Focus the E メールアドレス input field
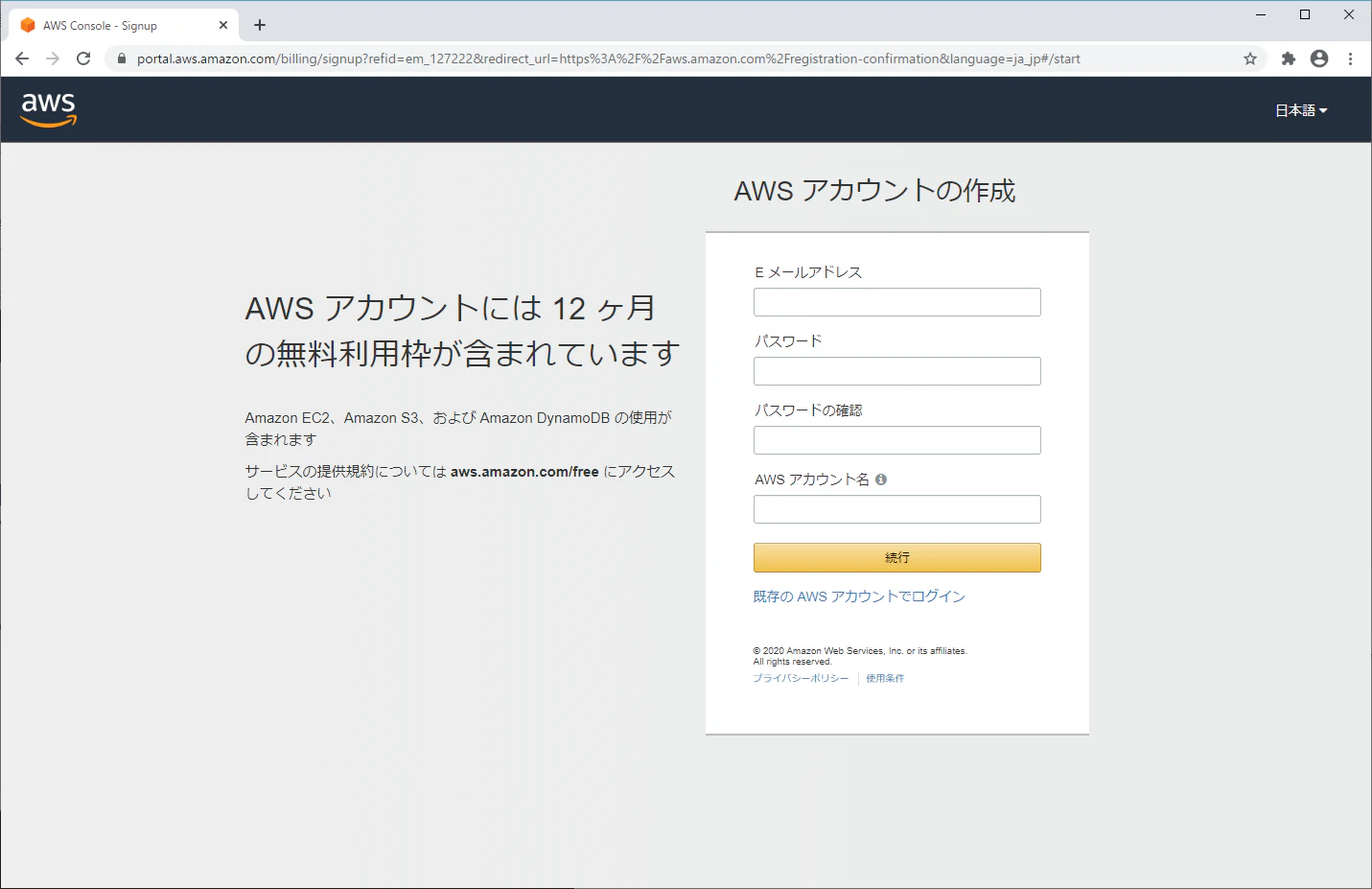The width and height of the screenshot is (1372, 889). tap(897, 302)
